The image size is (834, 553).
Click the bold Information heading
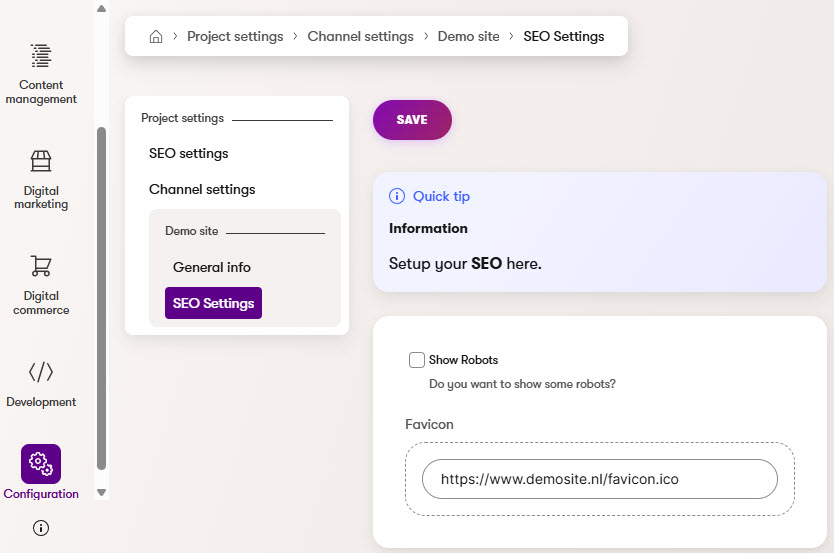(x=428, y=228)
